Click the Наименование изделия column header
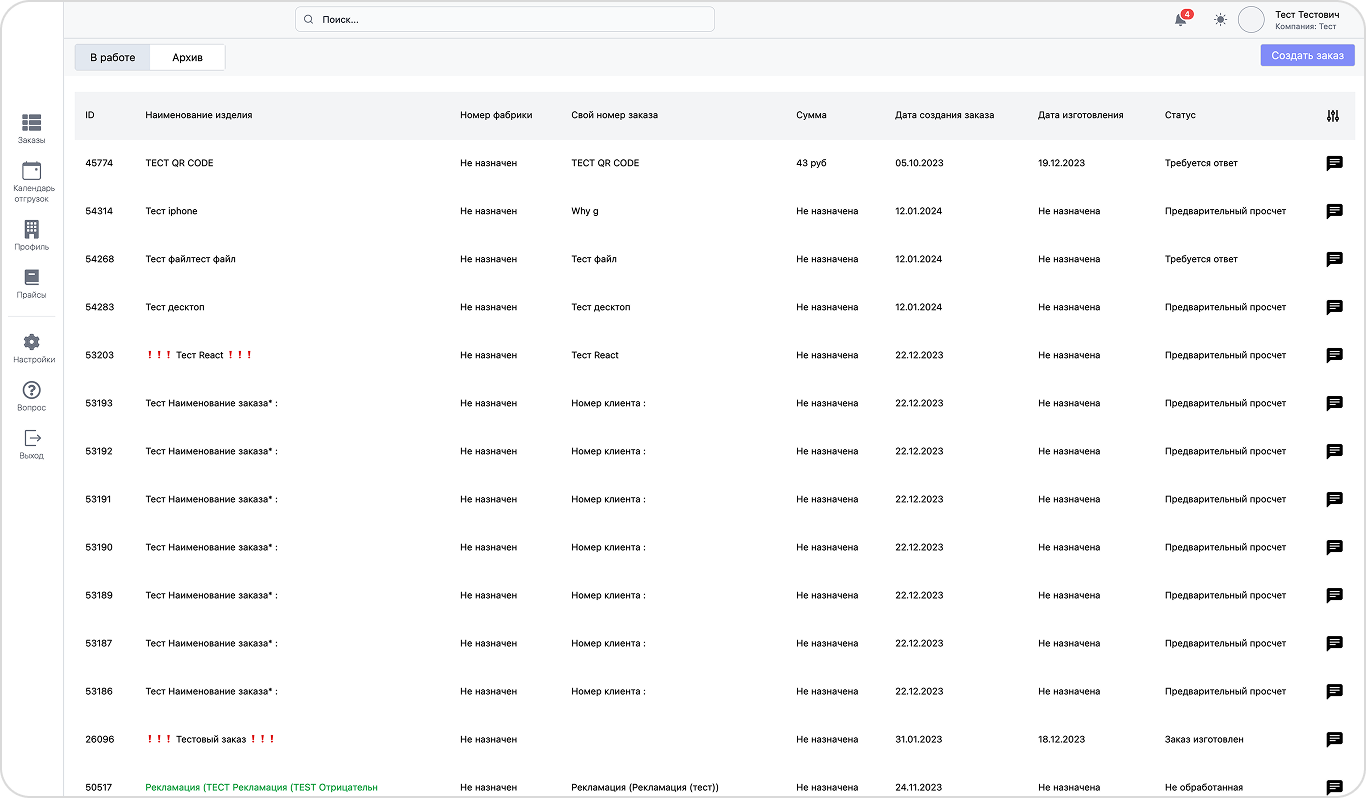This screenshot has width=1366, height=798. click(x=199, y=115)
